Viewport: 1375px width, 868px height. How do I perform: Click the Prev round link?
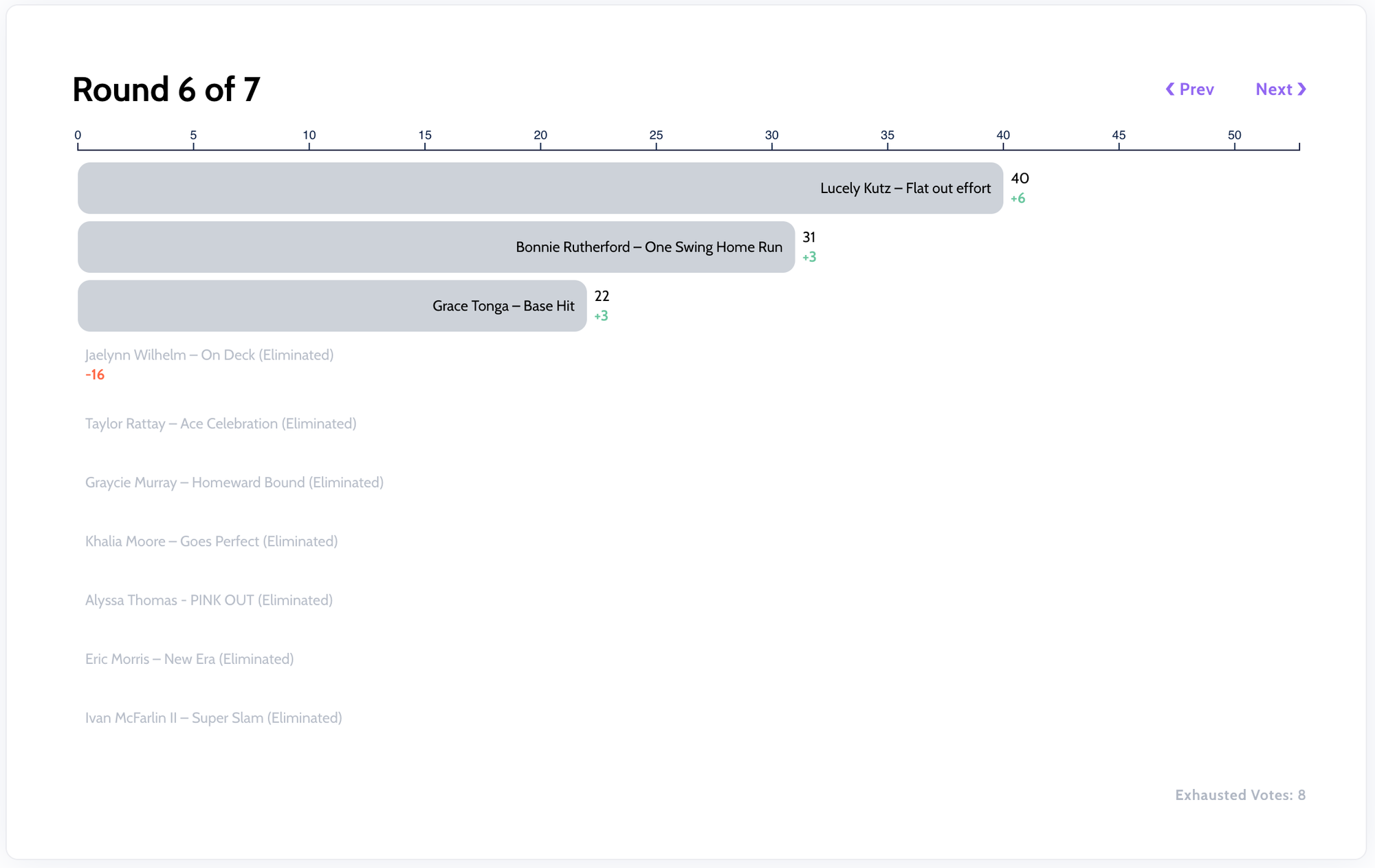pos(1196,89)
